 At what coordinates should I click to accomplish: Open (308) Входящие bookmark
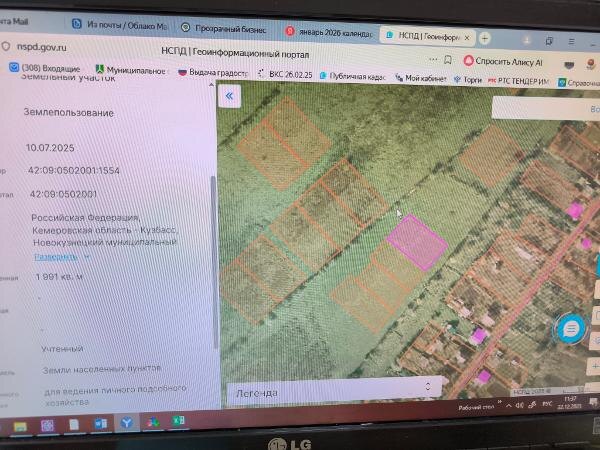(x=45, y=68)
